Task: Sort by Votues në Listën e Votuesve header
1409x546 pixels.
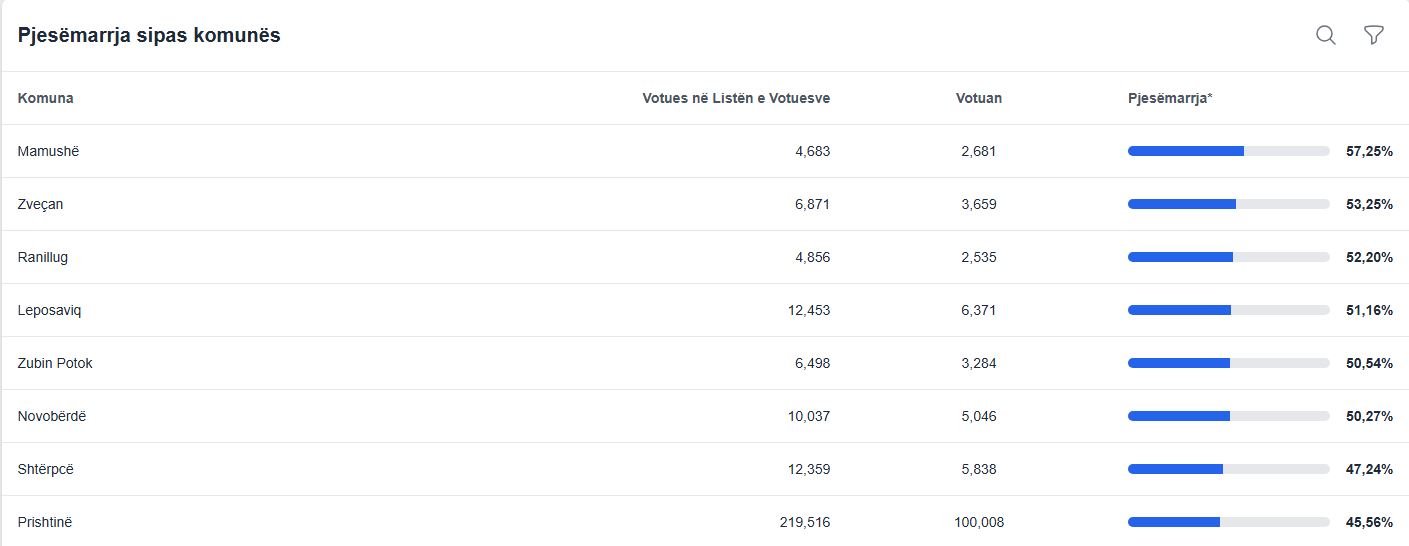Action: (x=736, y=98)
